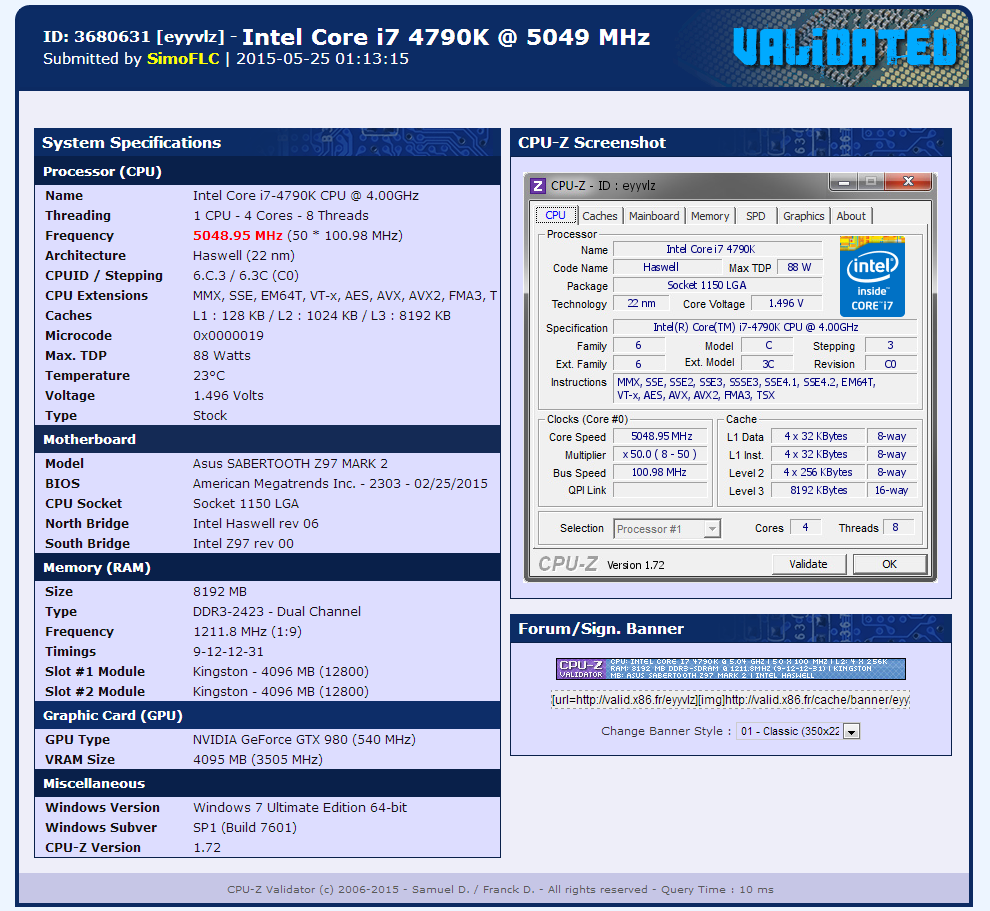The width and height of the screenshot is (990, 911).
Task: Click the L1 Inst. 8-way associativity field
Action: pyautogui.click(x=892, y=455)
